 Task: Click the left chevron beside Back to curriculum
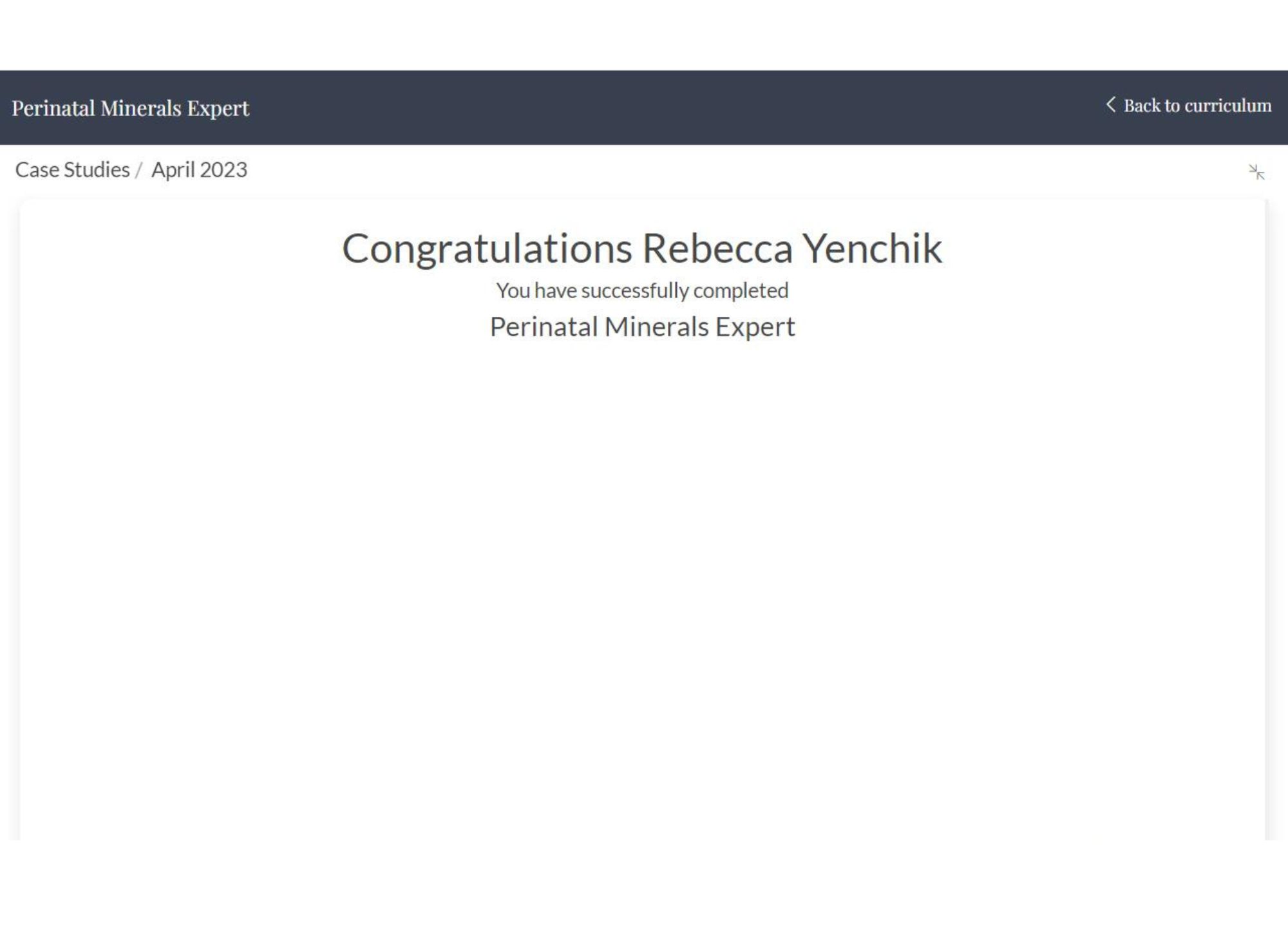coord(1110,105)
